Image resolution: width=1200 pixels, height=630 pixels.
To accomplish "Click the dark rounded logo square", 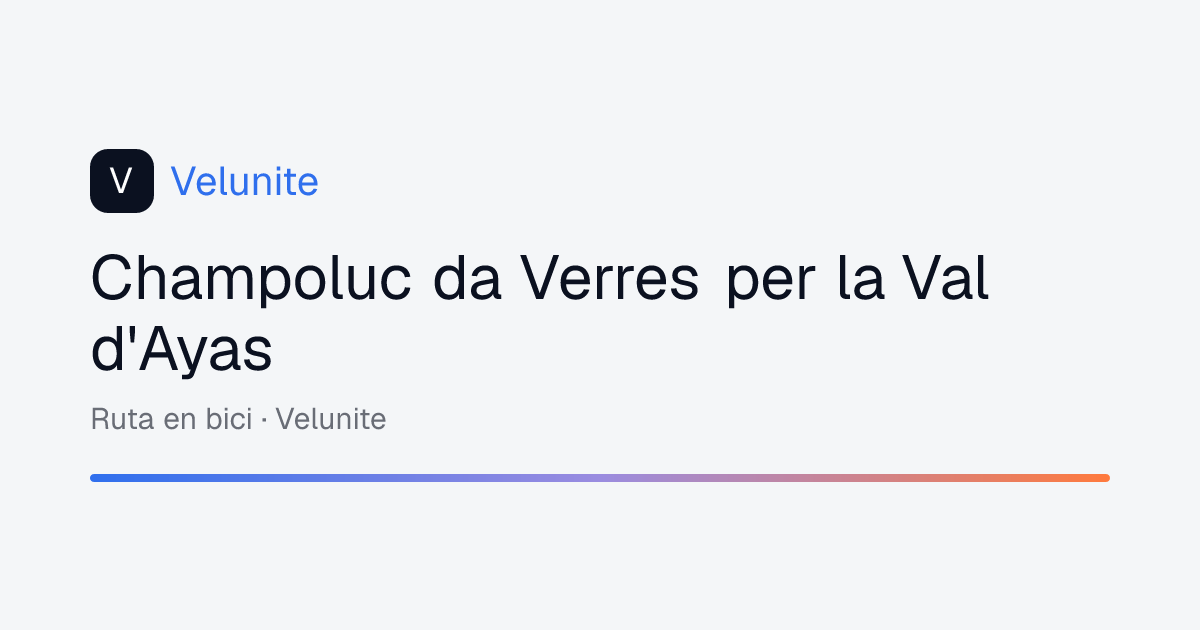I will click(122, 181).
